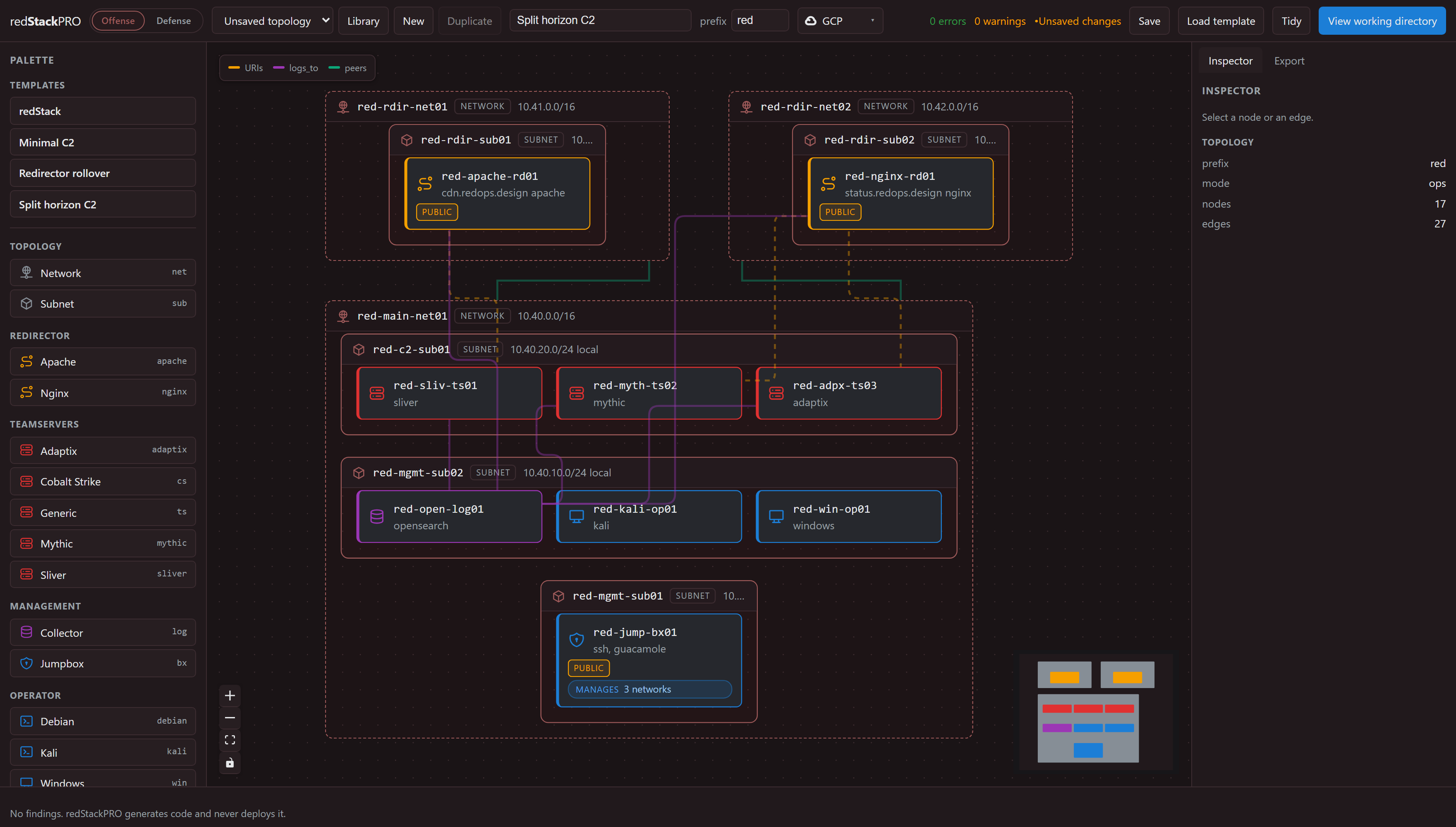The height and width of the screenshot is (827, 1456).
Task: Select the Nginx redirector palette item
Action: (x=103, y=392)
